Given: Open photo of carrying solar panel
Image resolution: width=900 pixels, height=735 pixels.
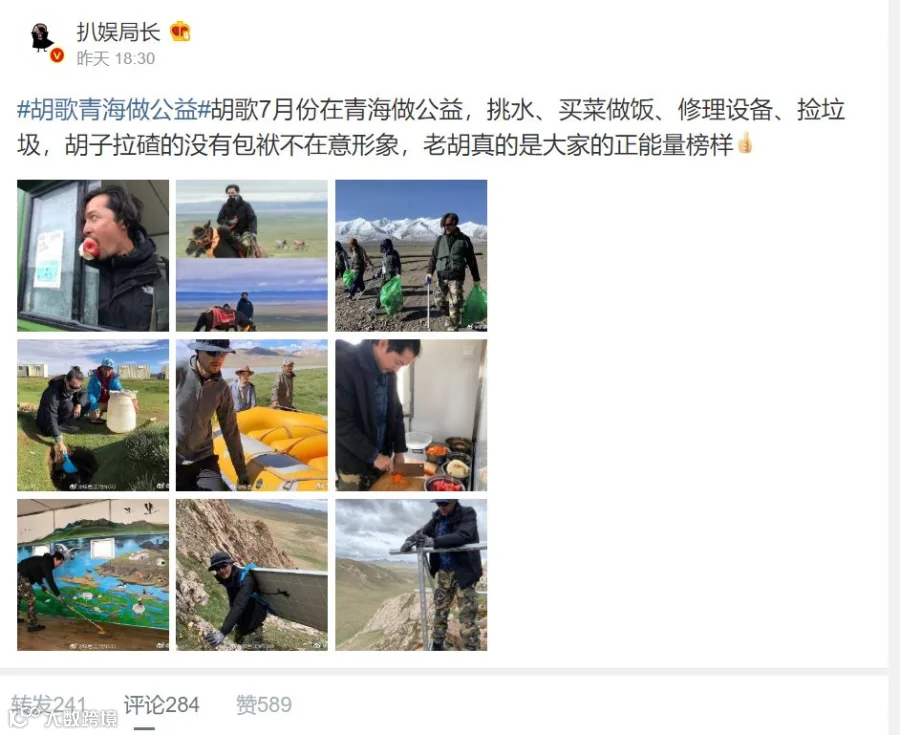Looking at the screenshot, I should click(x=252, y=574).
